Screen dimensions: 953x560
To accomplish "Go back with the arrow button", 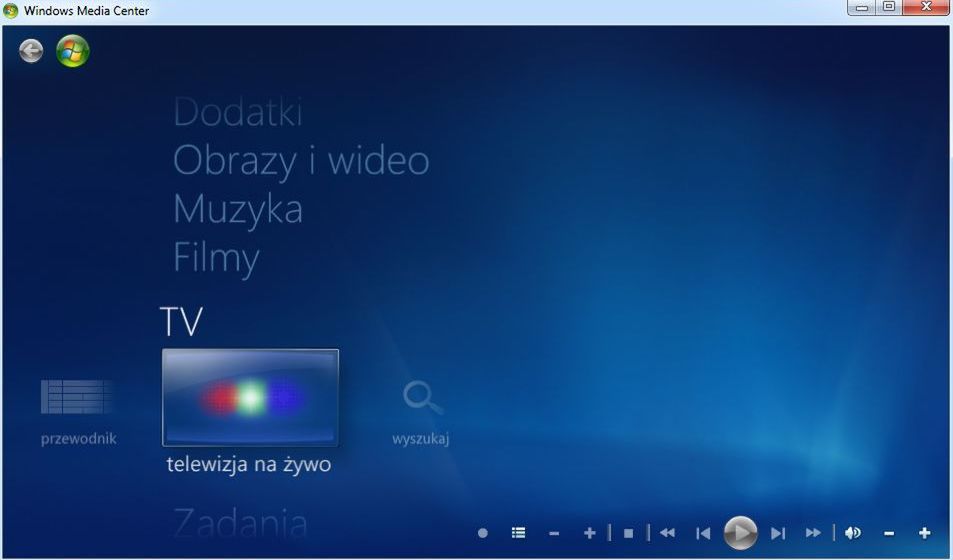I will (31, 50).
